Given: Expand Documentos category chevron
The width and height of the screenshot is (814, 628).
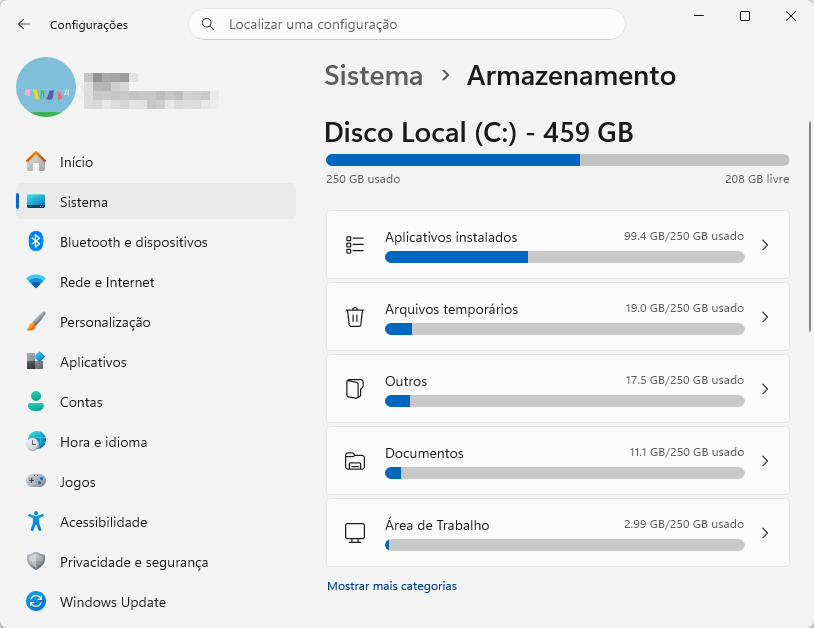Looking at the screenshot, I should [765, 461].
